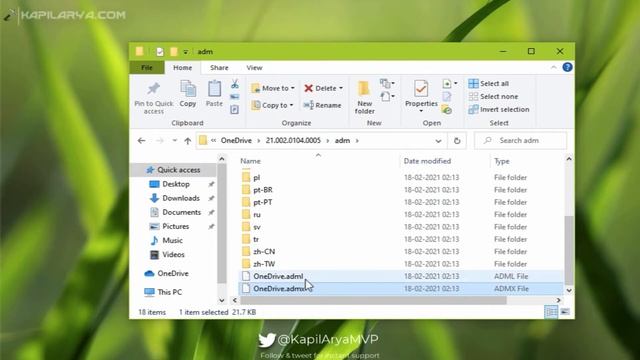This screenshot has height=360, width=640.
Task: Select This PC in navigation pane
Action: 169,292
